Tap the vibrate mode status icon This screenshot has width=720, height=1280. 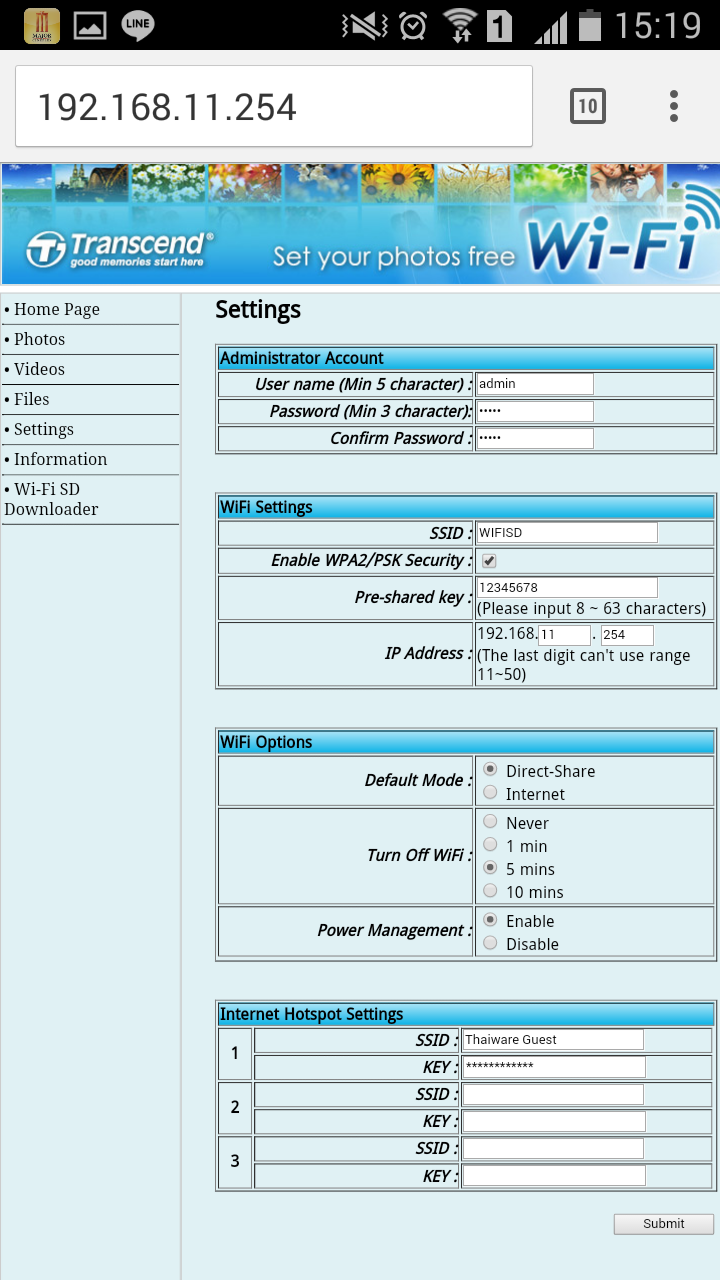[x=364, y=25]
